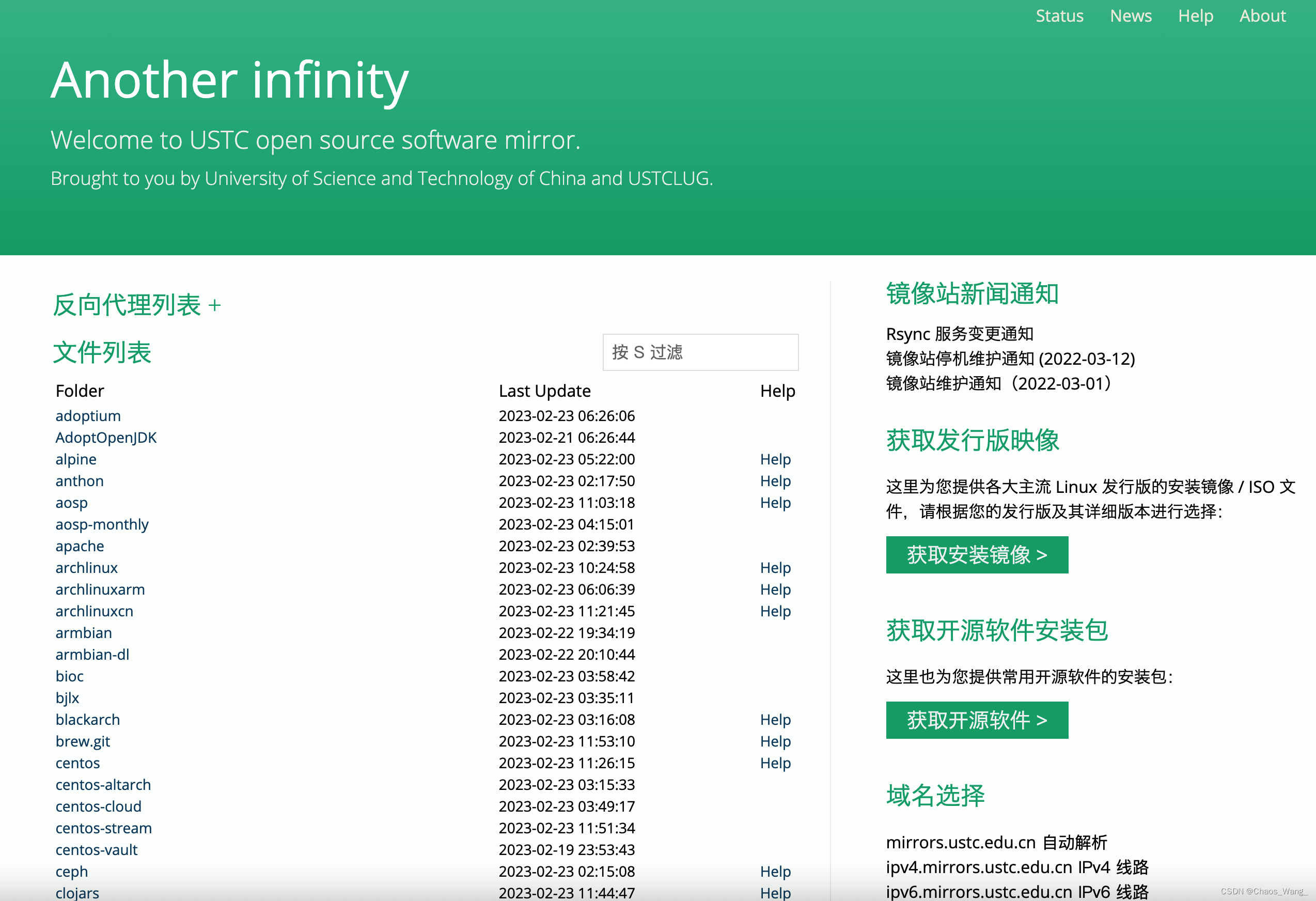Open the brew.git folder
The image size is (1316, 901).
tap(83, 741)
